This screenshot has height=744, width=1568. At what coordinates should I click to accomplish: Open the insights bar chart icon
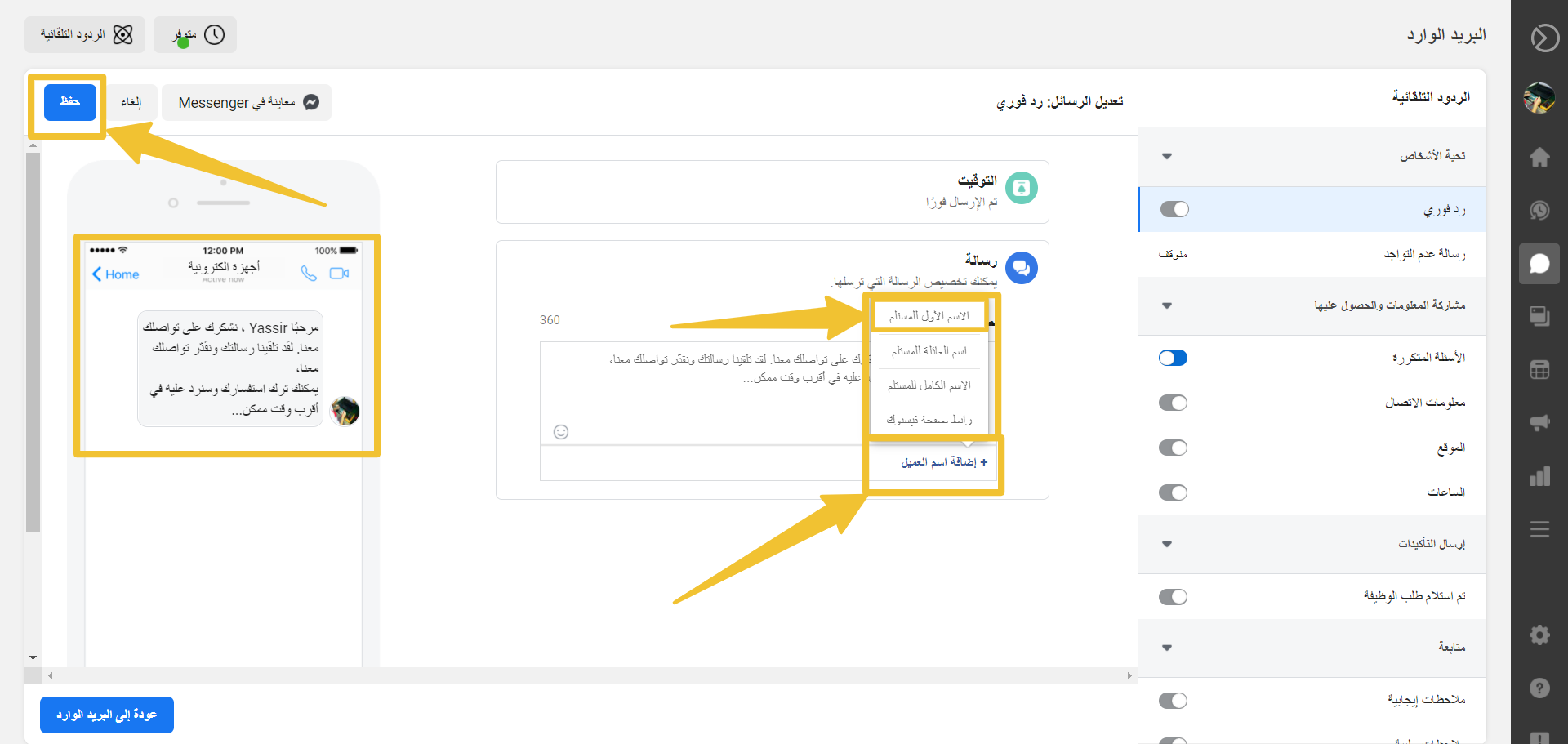click(x=1539, y=476)
